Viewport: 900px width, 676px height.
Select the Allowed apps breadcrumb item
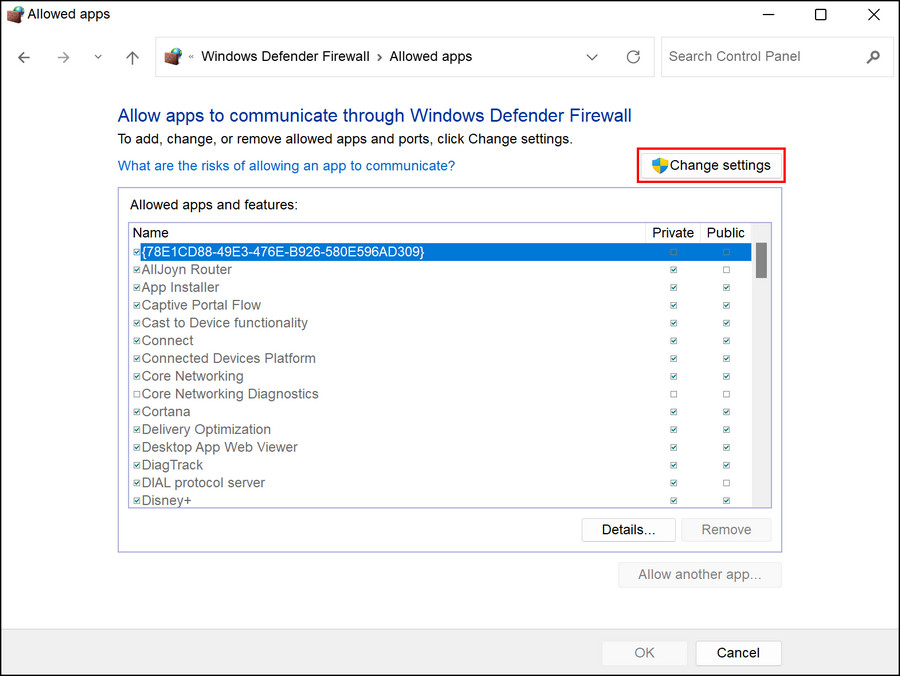click(430, 57)
